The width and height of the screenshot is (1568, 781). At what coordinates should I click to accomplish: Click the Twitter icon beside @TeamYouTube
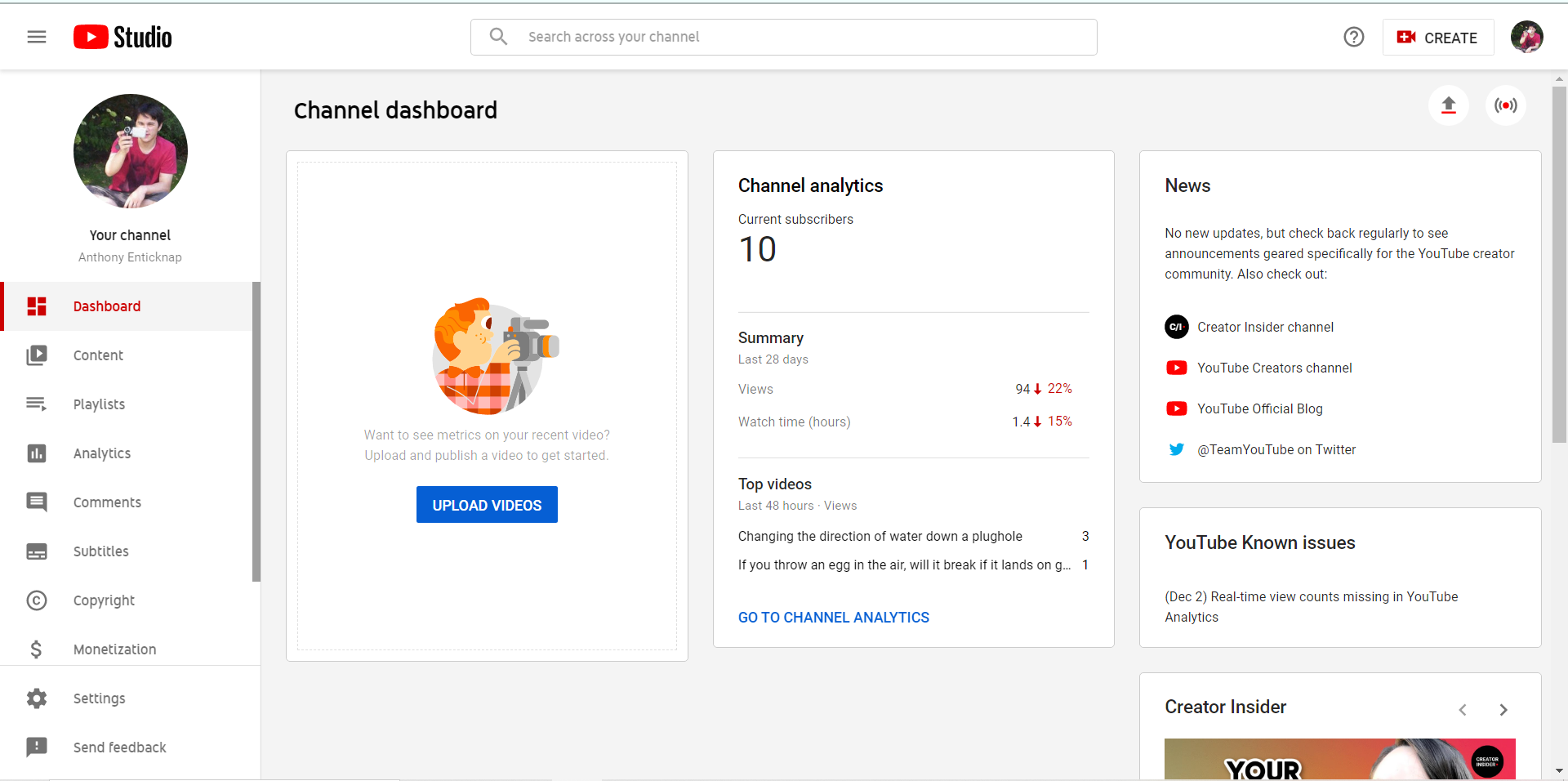[1176, 449]
